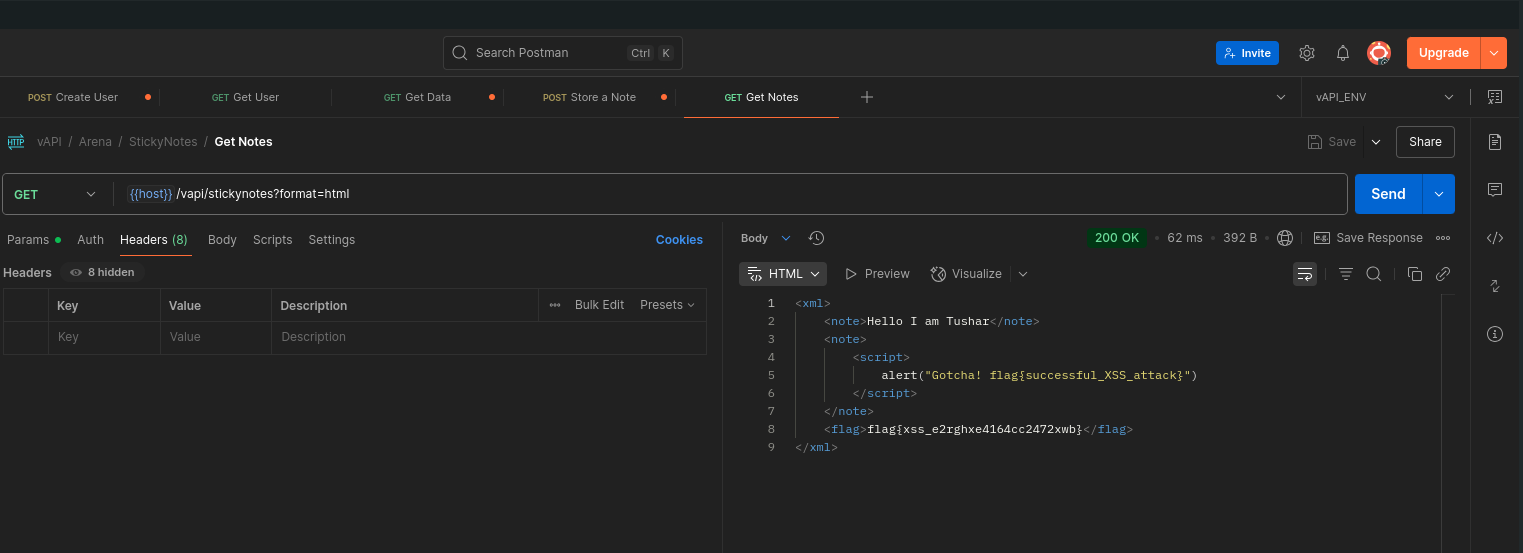Click the header Key input cell
The width and height of the screenshot is (1523, 553).
point(104,337)
